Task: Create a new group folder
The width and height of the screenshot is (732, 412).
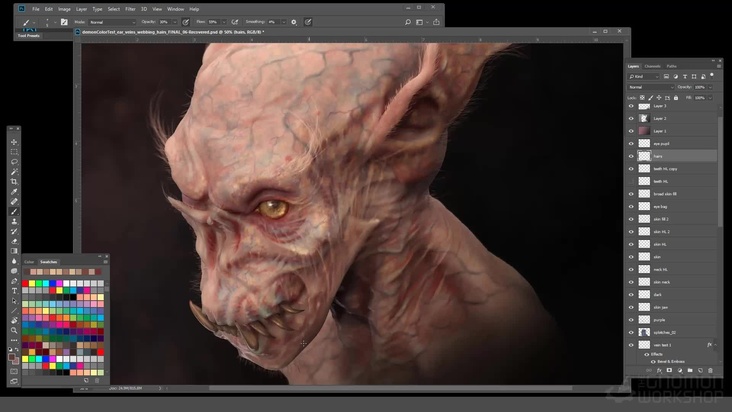Action: coord(690,370)
